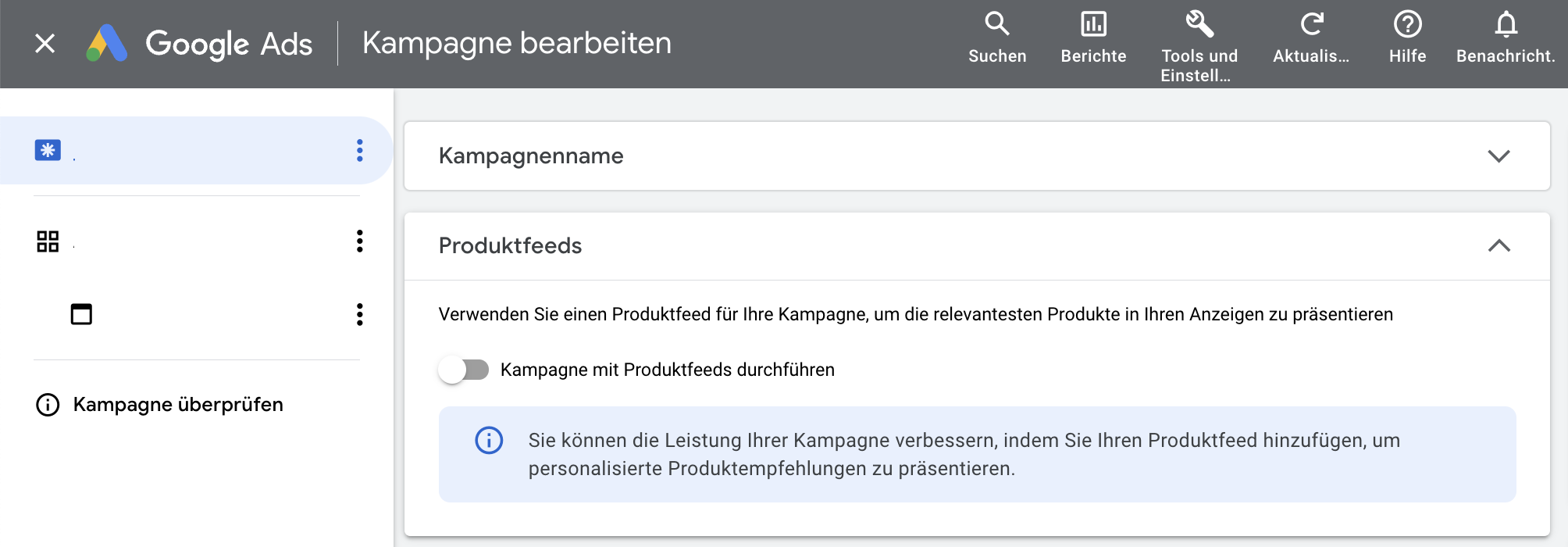
Task: Open three-dot menu of highlighted campaign row
Action: [359, 150]
